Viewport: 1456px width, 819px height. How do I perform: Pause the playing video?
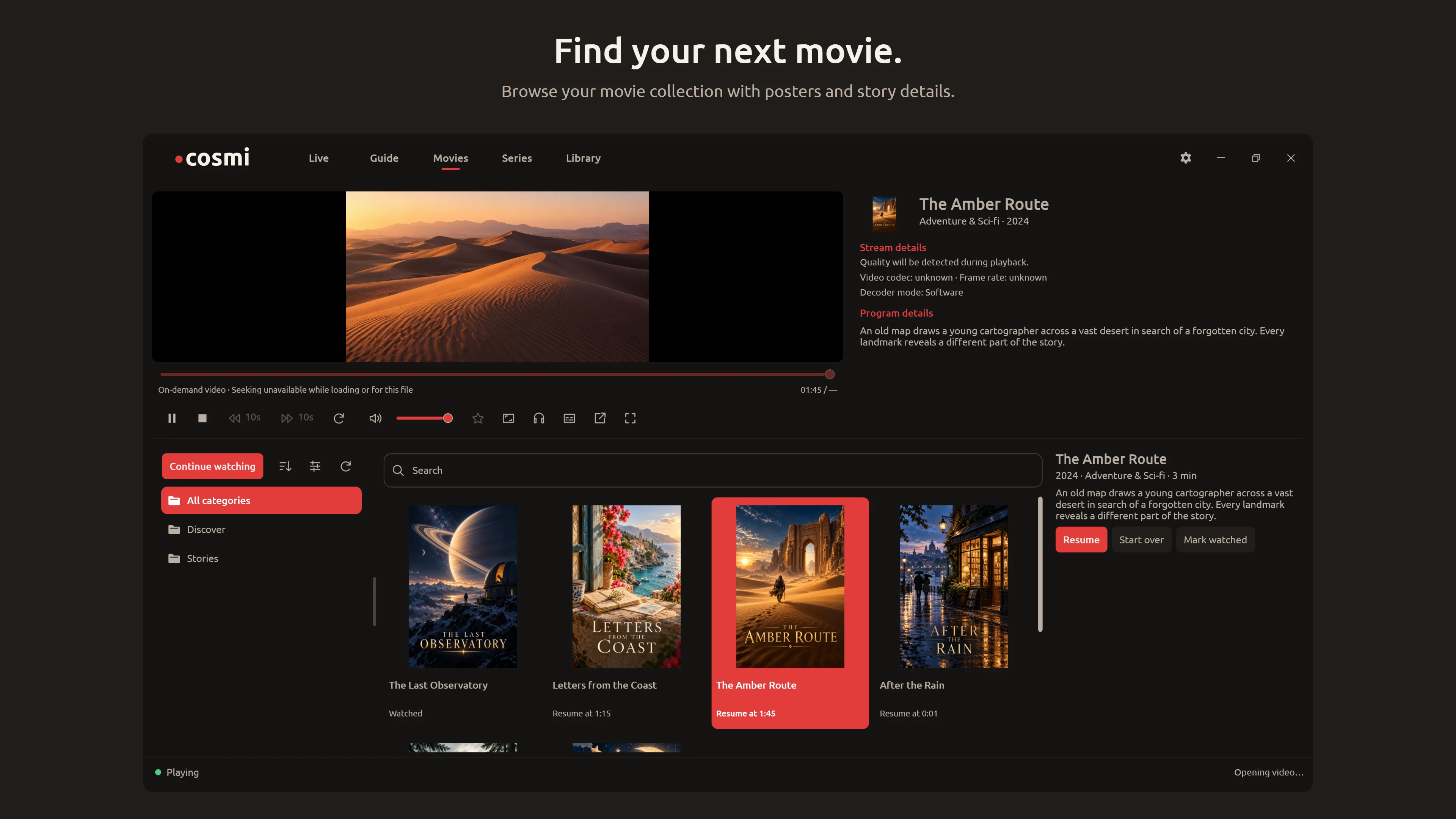point(172,418)
